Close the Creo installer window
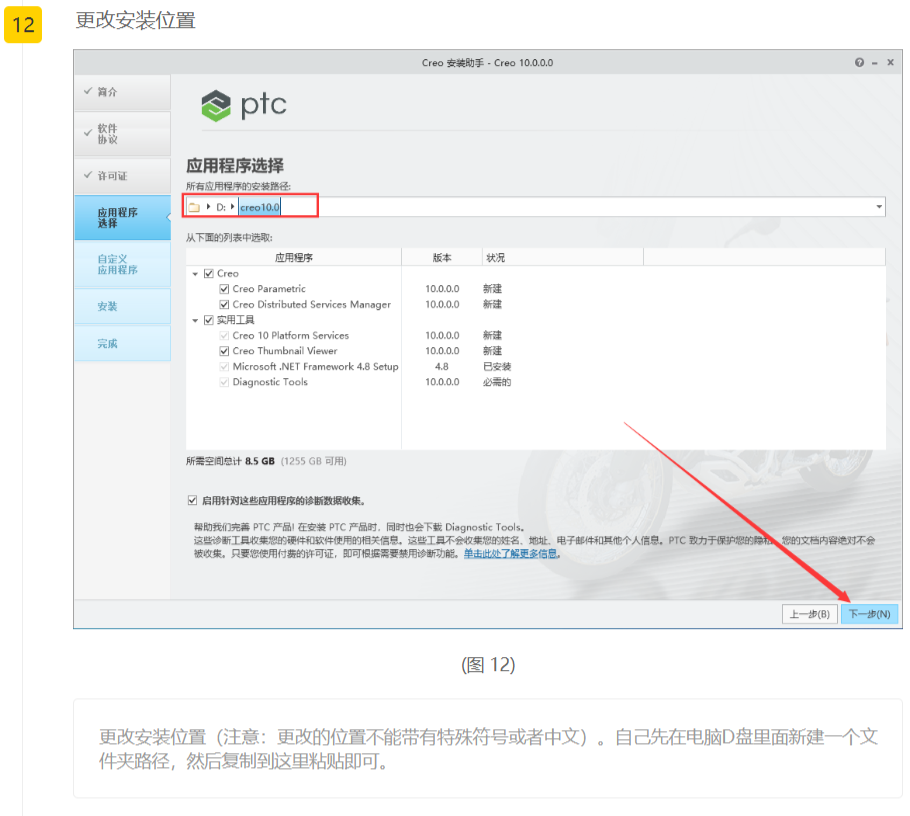This screenshot has width=910, height=816. pyautogui.click(x=890, y=63)
